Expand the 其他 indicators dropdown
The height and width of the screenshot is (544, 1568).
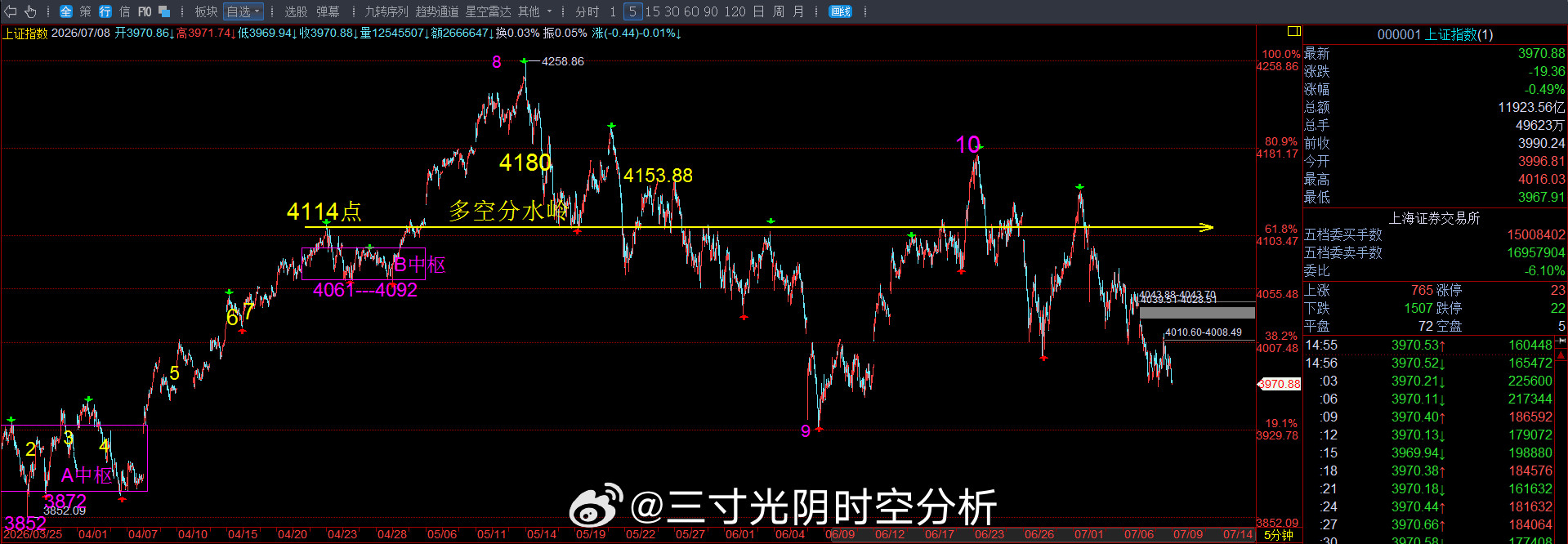535,11
